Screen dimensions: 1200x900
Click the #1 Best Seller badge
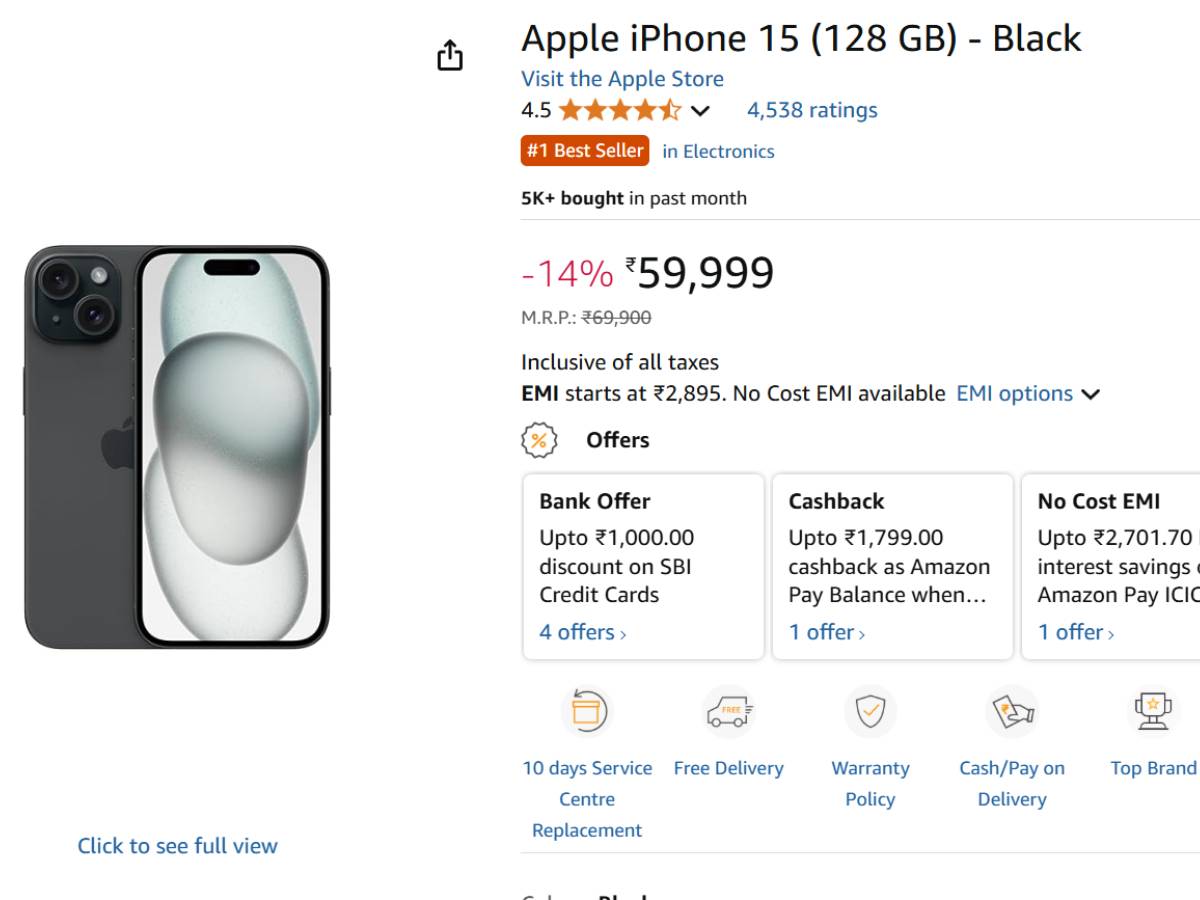(x=585, y=151)
